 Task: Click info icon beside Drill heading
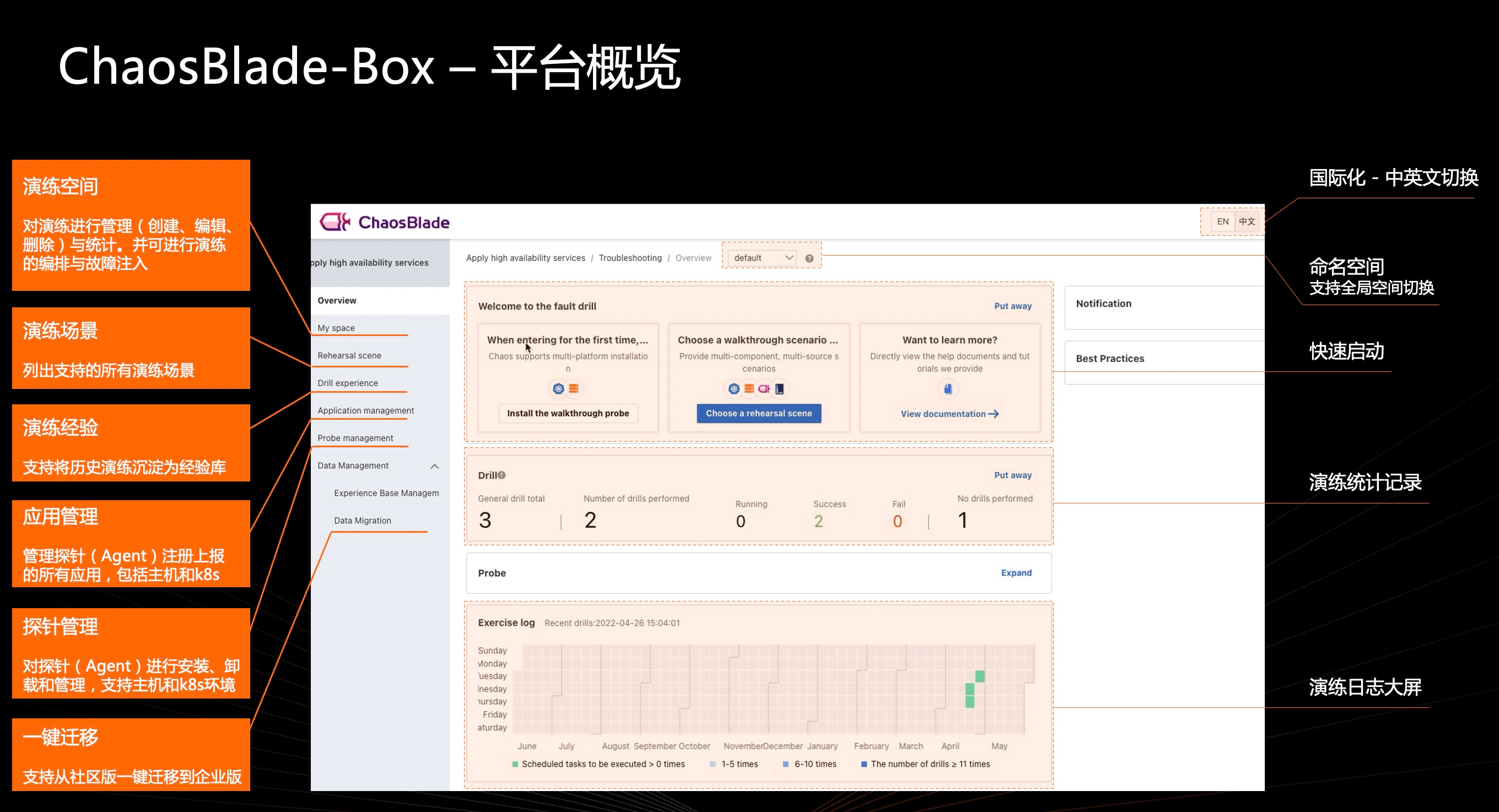point(502,475)
